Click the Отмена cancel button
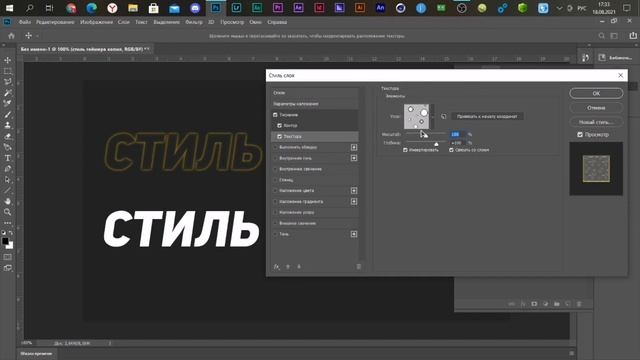 pyautogui.click(x=596, y=108)
